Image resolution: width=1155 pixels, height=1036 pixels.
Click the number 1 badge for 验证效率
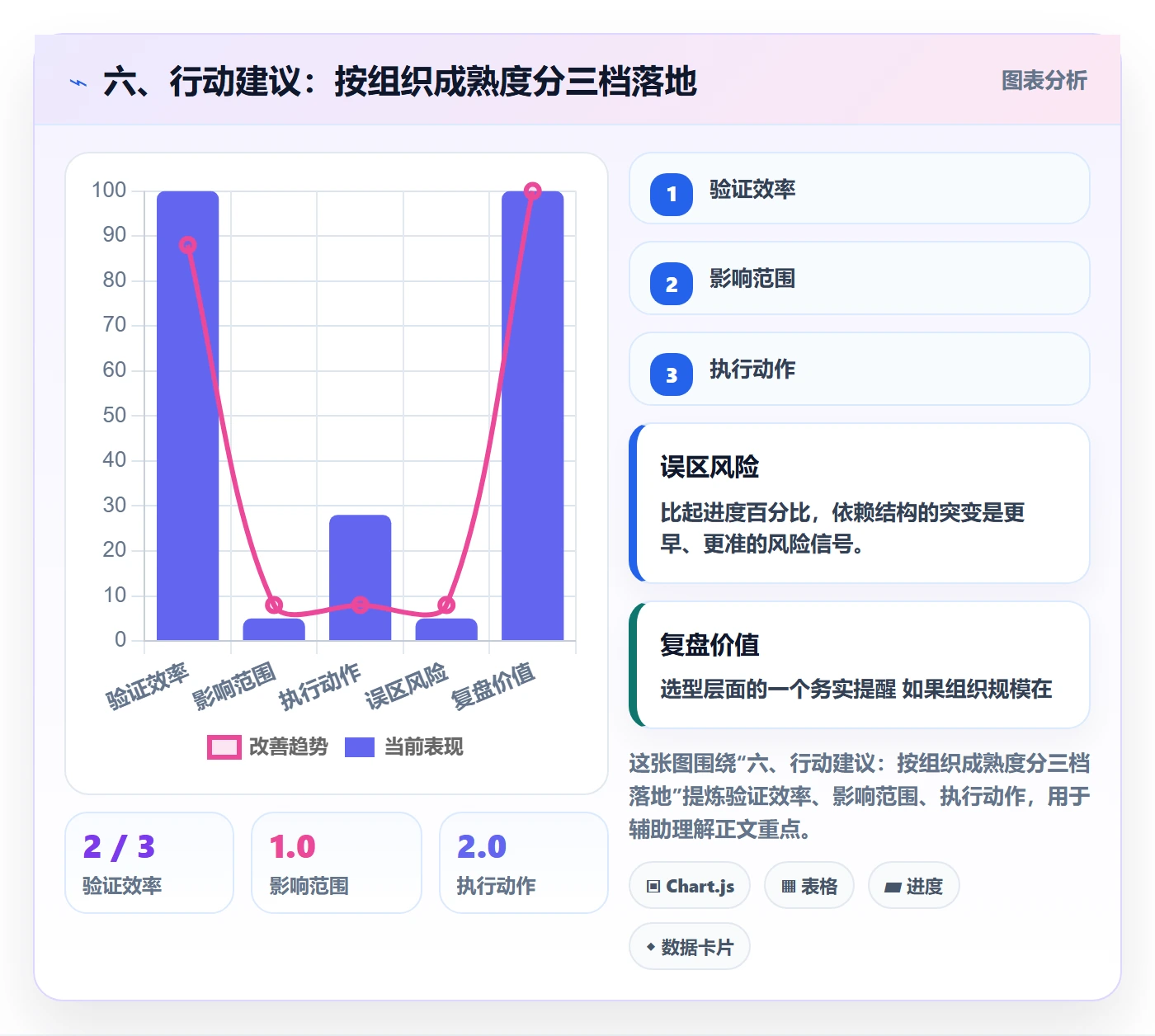pos(672,195)
